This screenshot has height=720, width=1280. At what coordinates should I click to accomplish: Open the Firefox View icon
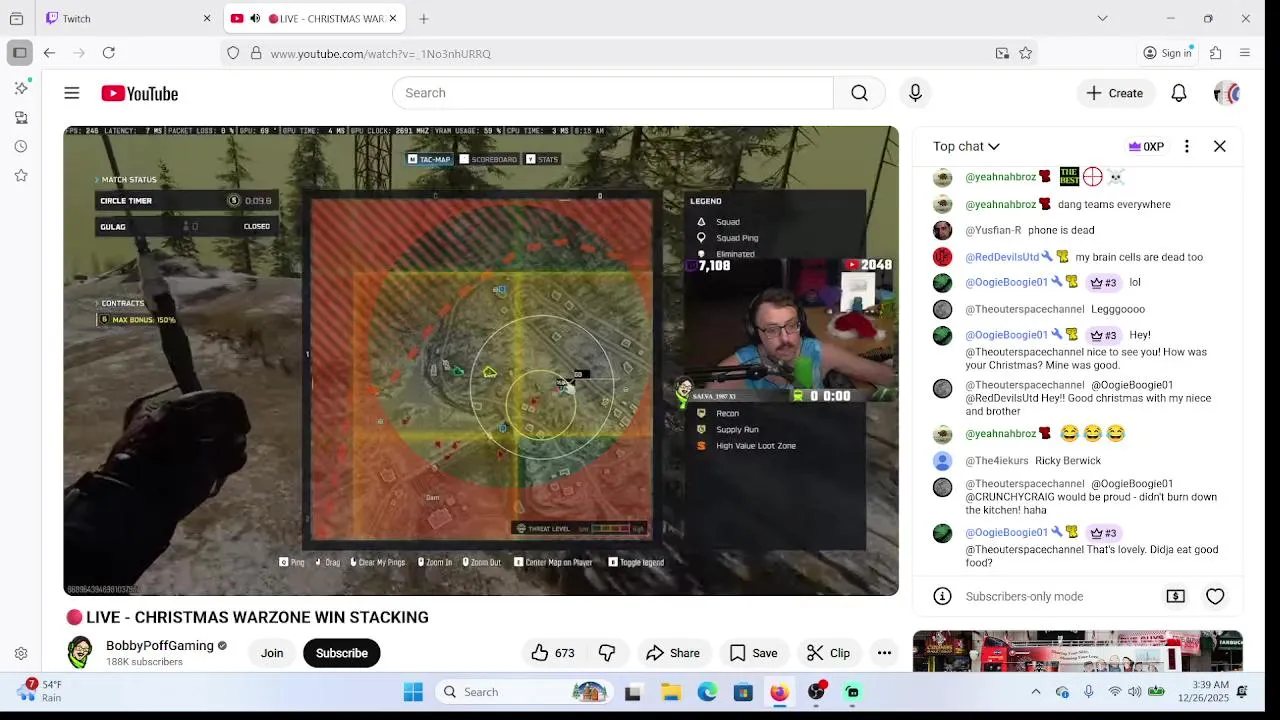(16, 18)
